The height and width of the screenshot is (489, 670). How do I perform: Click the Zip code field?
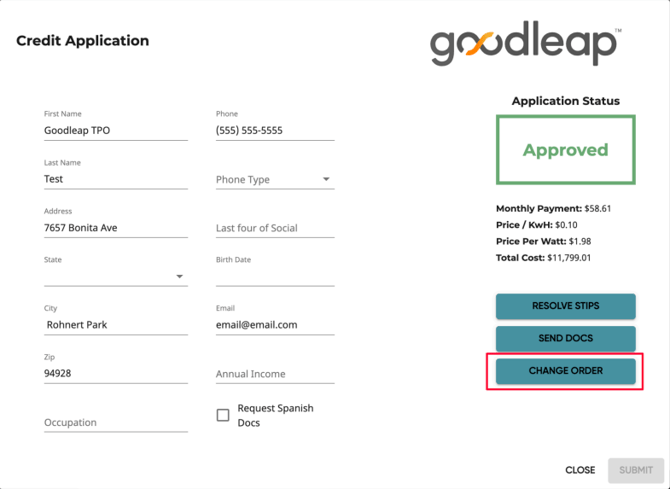(115, 373)
